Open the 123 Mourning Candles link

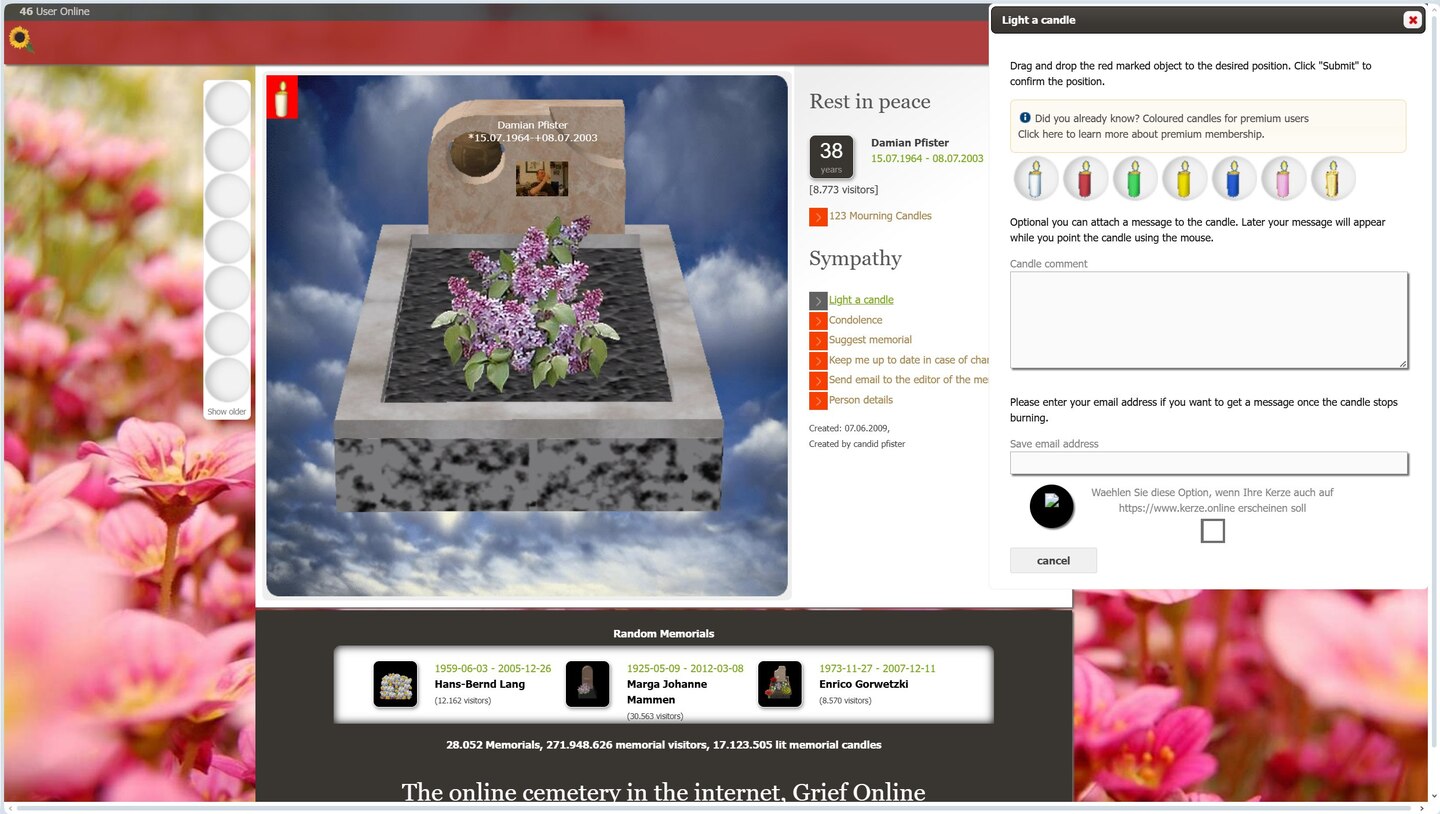(x=880, y=216)
